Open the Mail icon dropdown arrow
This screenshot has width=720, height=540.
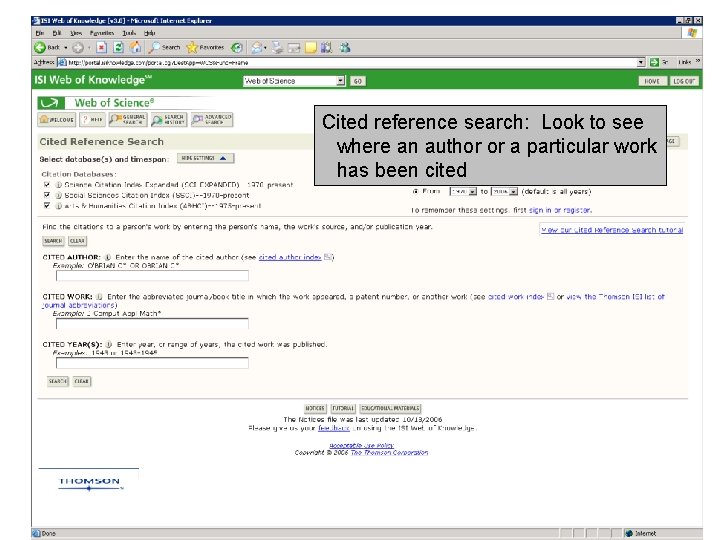[265, 48]
